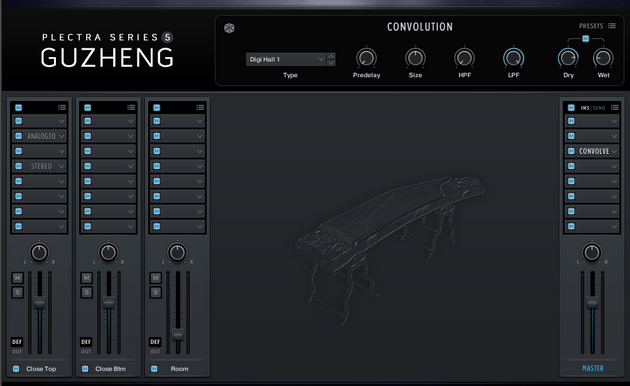Click Close Top volume fader handle
Viewport: 630px width, 386px height.
[x=39, y=302]
